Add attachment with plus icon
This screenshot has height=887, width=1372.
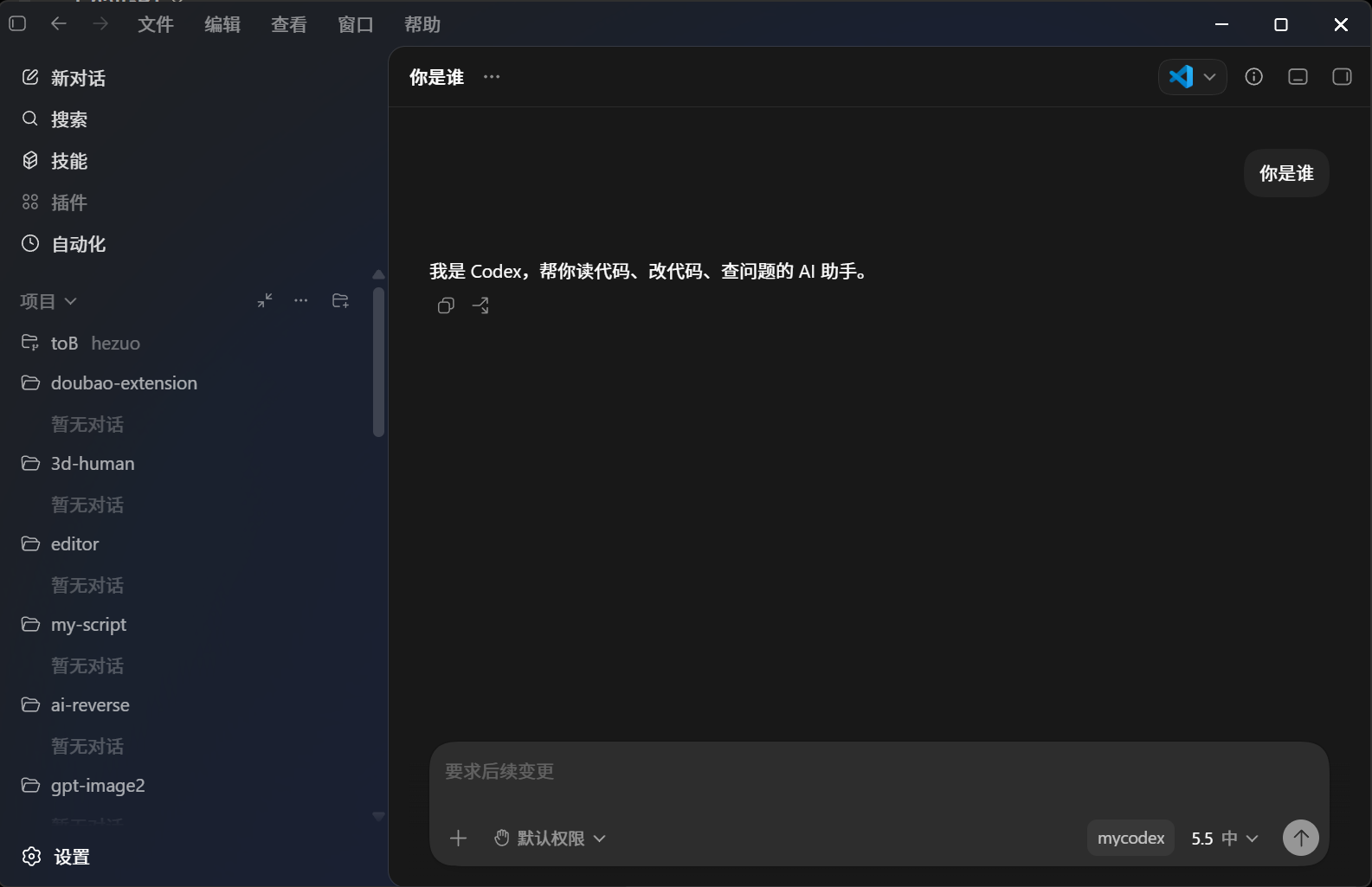458,838
